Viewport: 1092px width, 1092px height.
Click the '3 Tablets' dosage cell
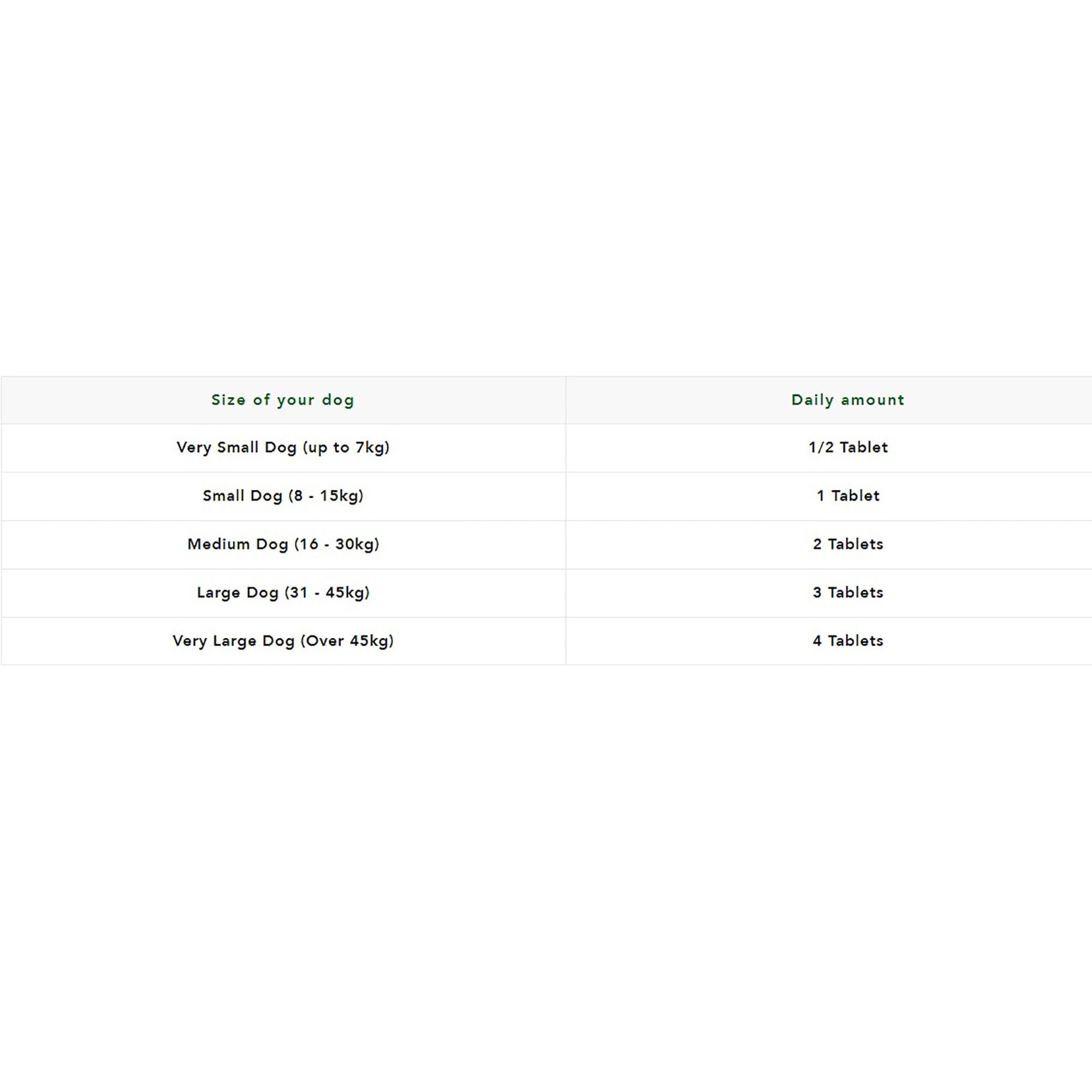[x=848, y=593]
